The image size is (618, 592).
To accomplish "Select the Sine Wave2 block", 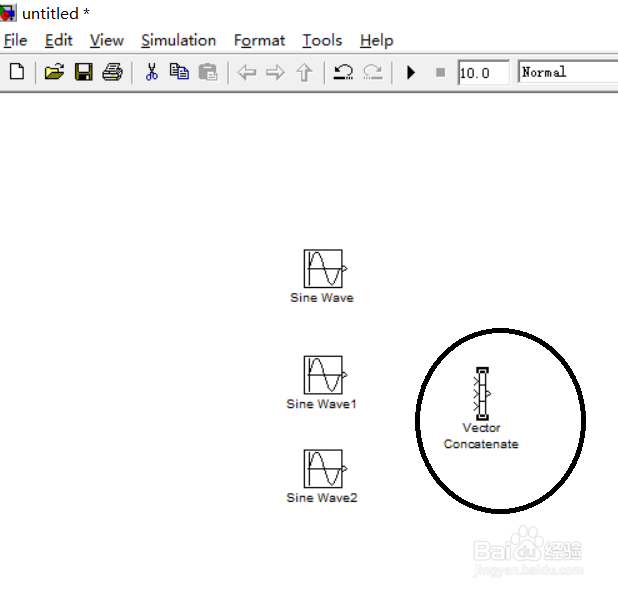I will tap(323, 469).
